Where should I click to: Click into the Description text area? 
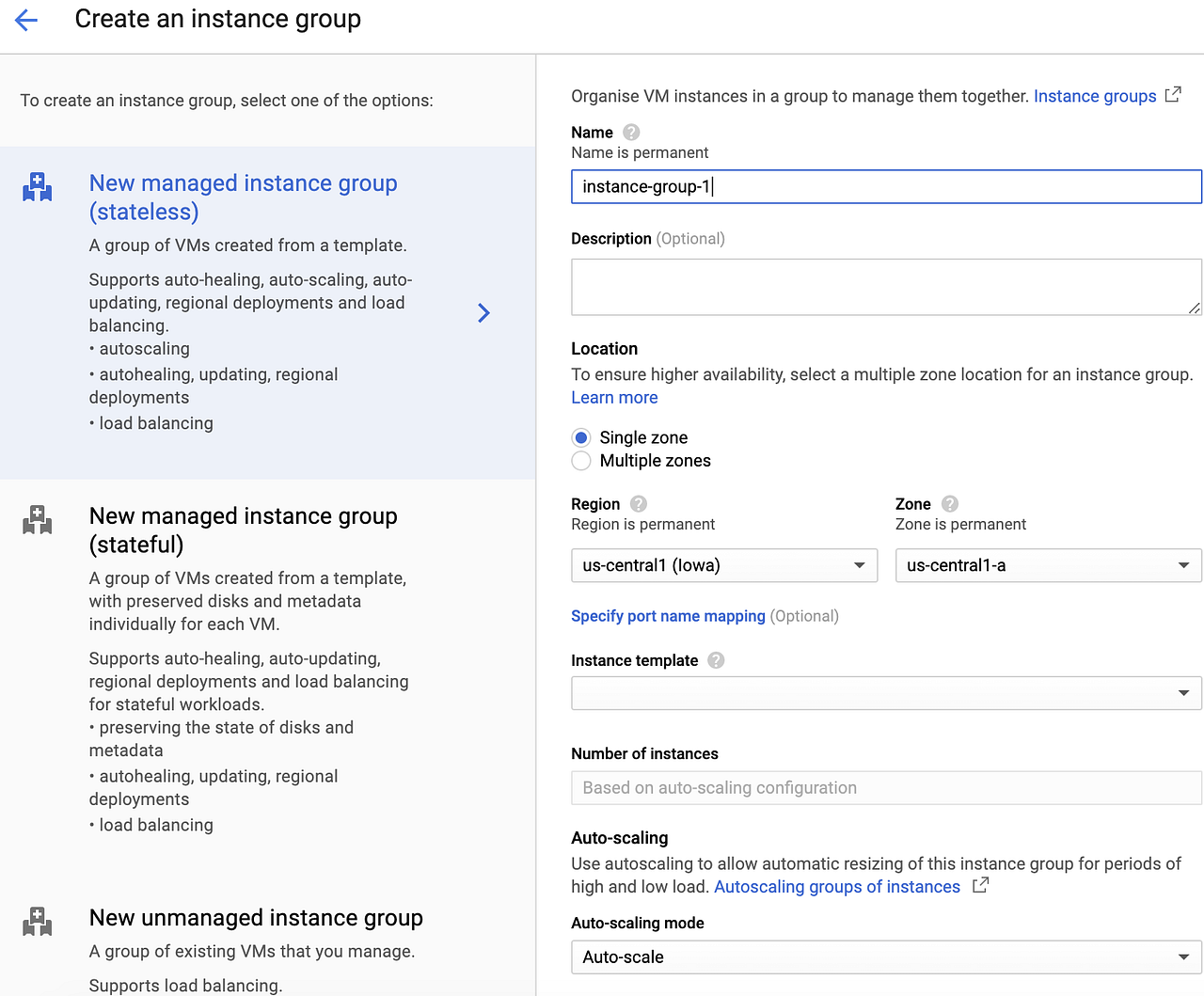click(x=885, y=287)
